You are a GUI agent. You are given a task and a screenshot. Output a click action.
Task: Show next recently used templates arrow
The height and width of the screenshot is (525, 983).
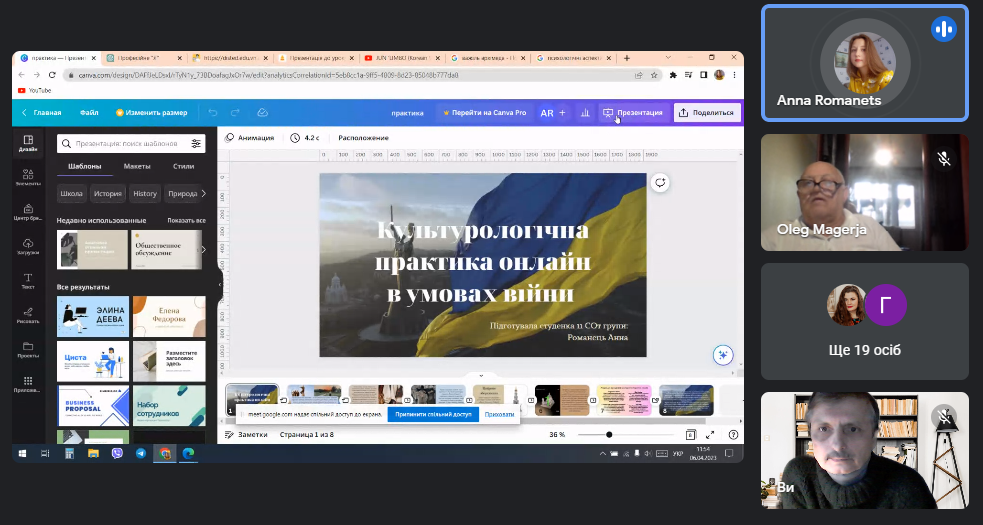[x=203, y=250]
